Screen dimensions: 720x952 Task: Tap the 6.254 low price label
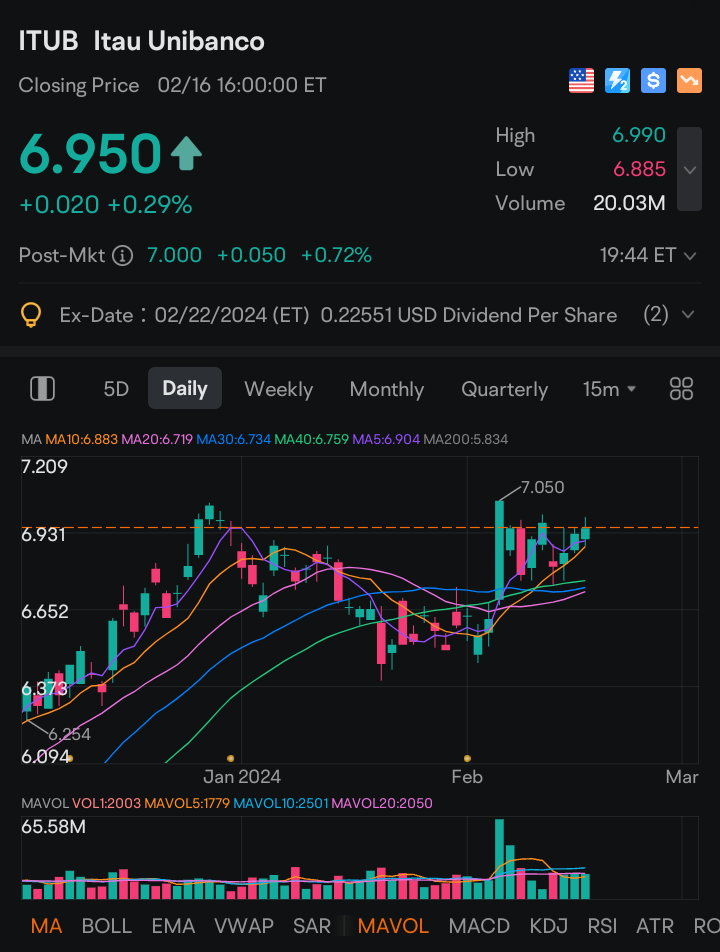pyautogui.click(x=69, y=735)
